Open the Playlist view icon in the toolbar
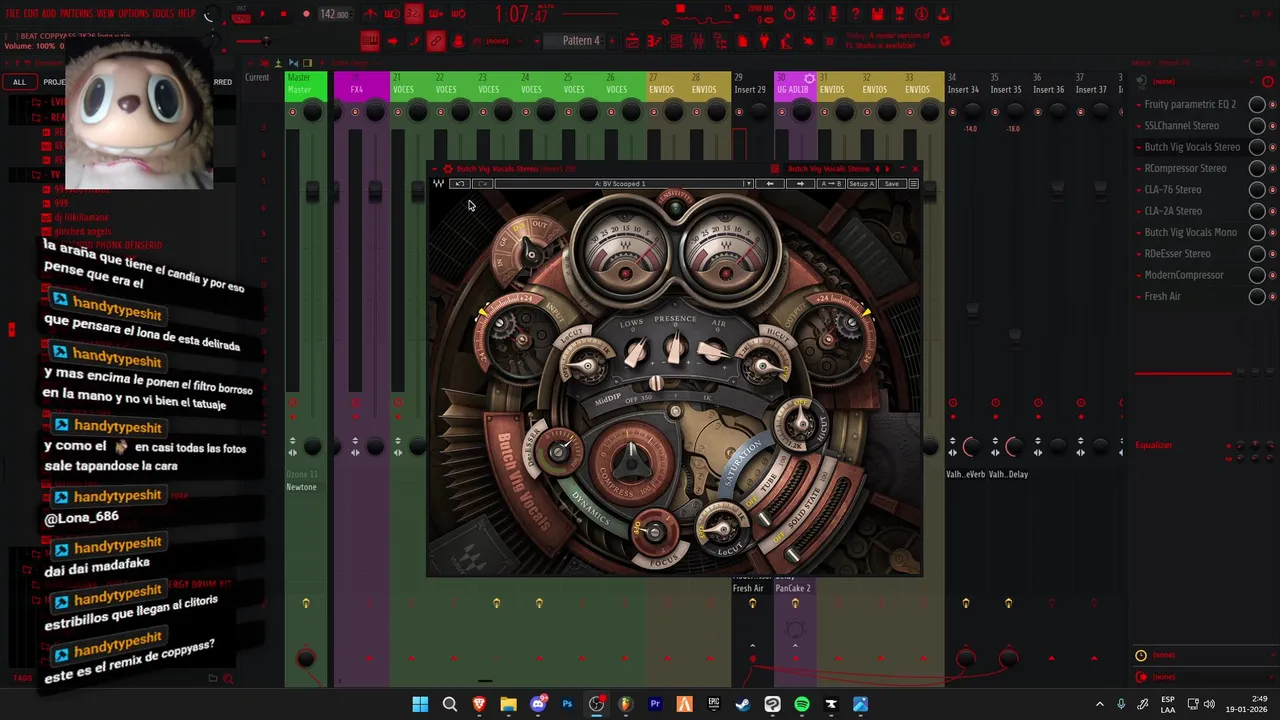The image size is (1280, 720). [632, 41]
